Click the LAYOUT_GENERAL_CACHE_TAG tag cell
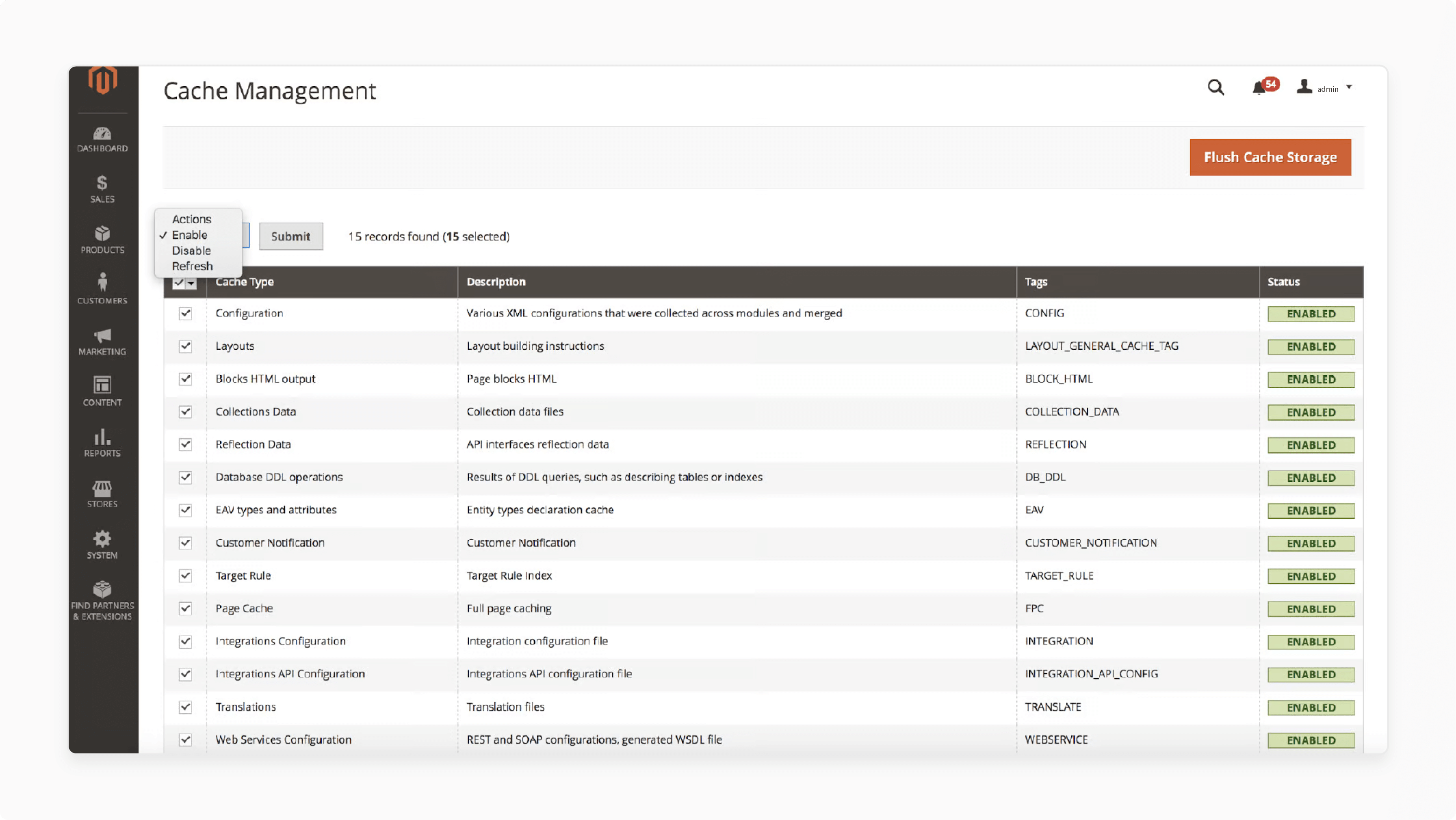Viewport: 1456px width, 820px height. click(x=1101, y=346)
